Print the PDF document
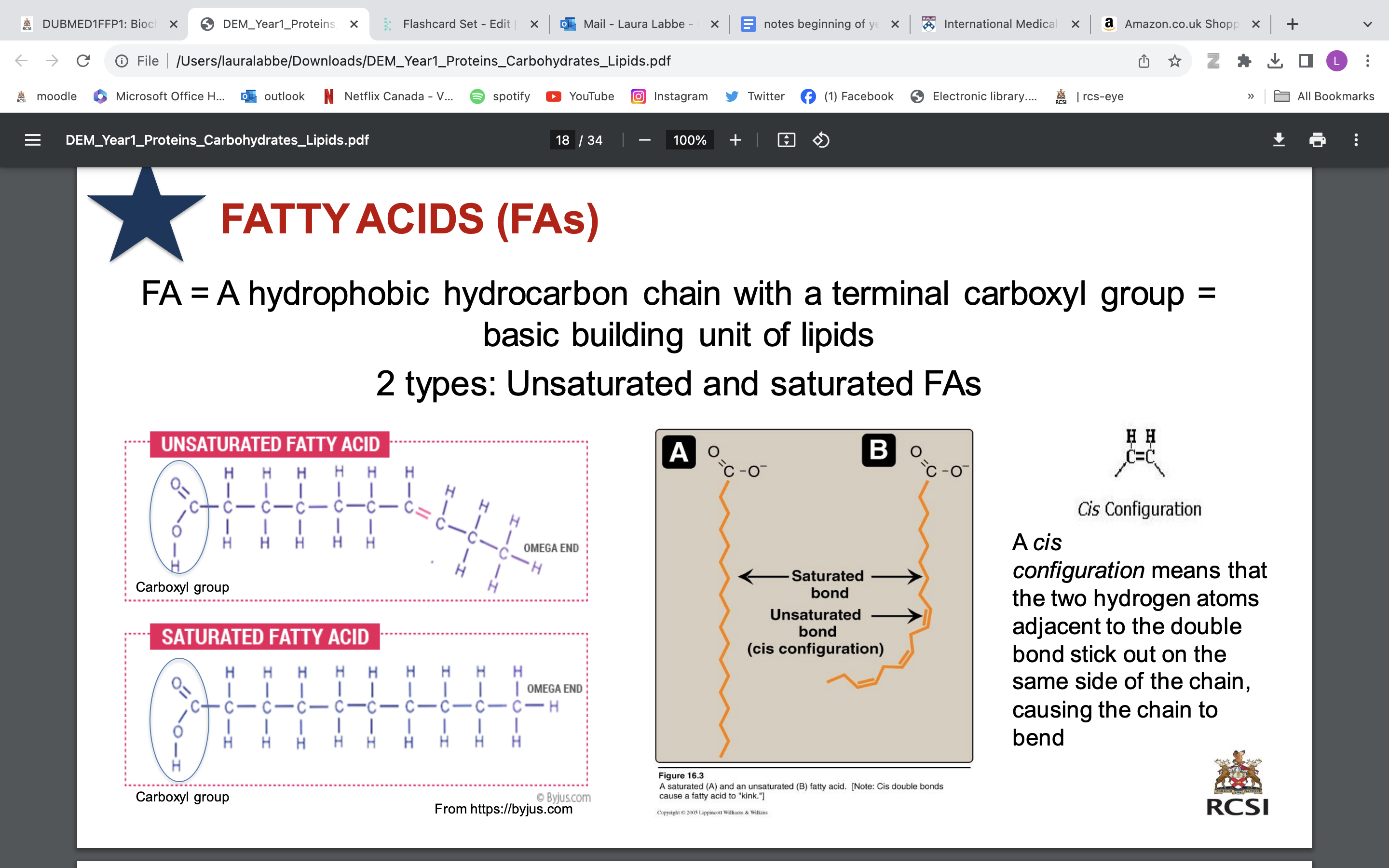 [1317, 139]
